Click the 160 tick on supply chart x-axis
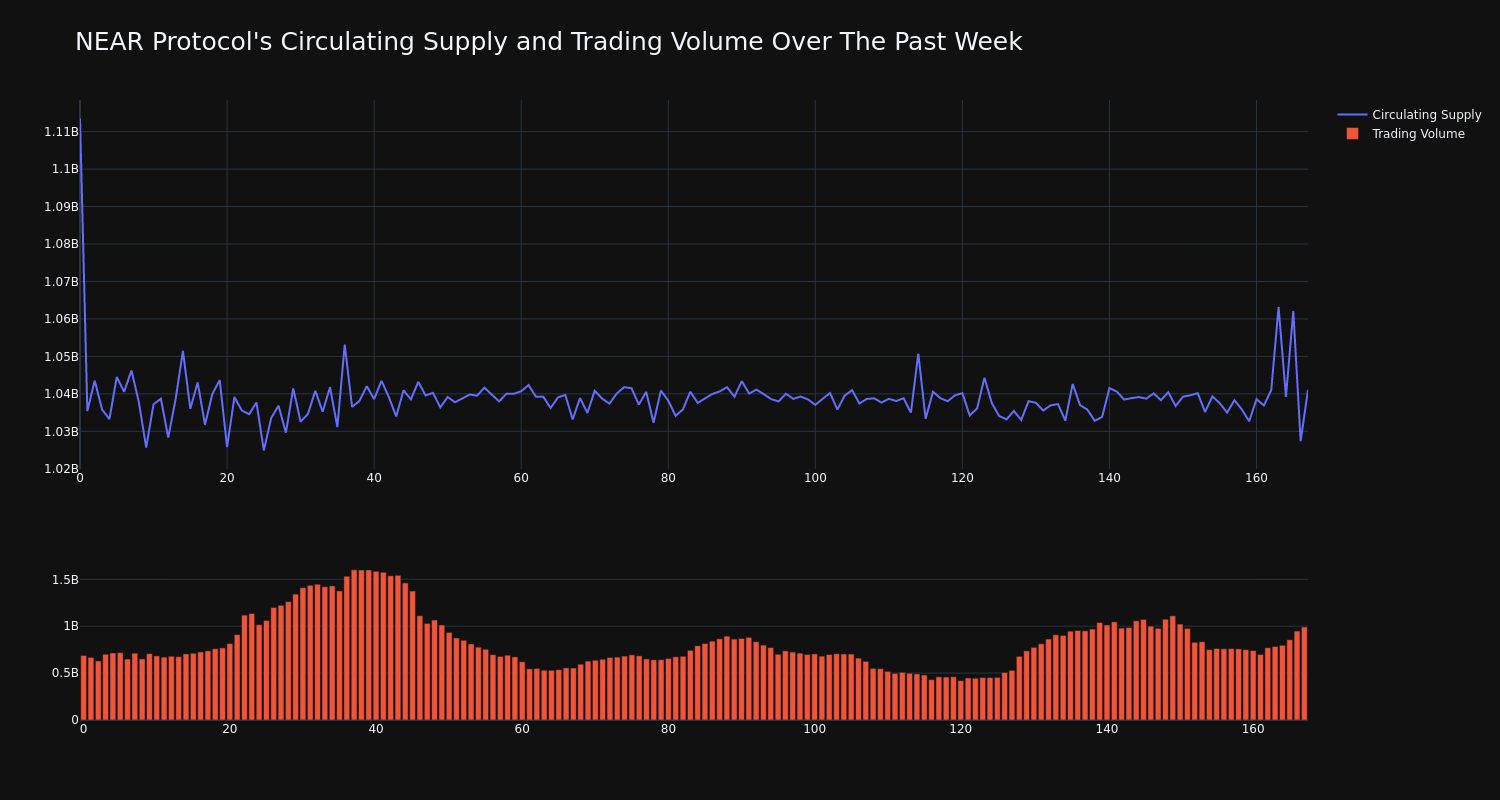The height and width of the screenshot is (800, 1500). pos(1256,478)
